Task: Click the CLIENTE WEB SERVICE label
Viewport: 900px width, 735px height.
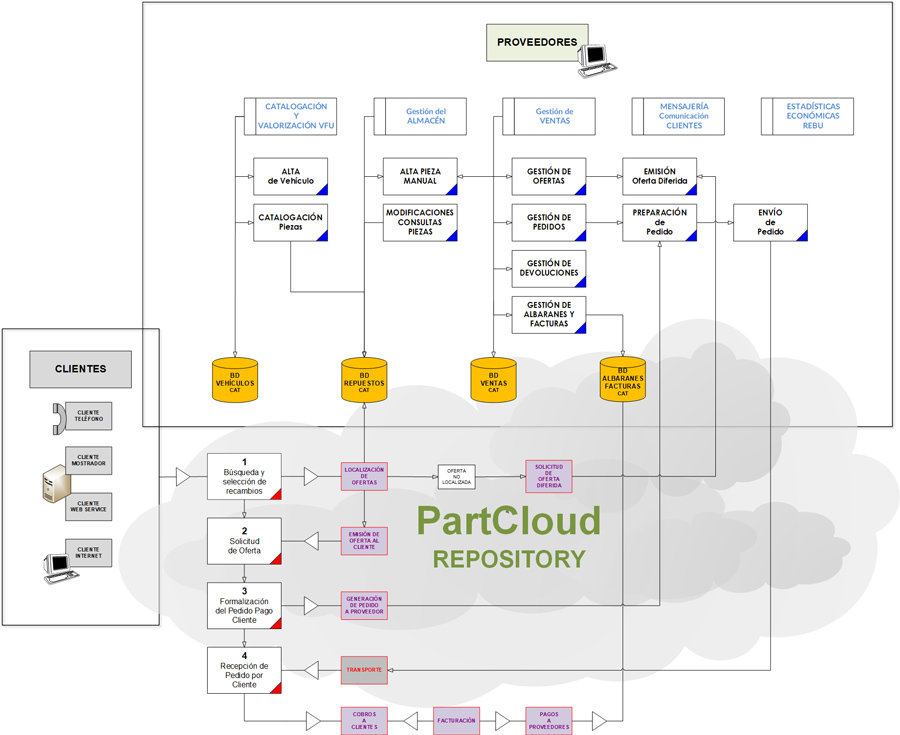Action: [x=88, y=507]
